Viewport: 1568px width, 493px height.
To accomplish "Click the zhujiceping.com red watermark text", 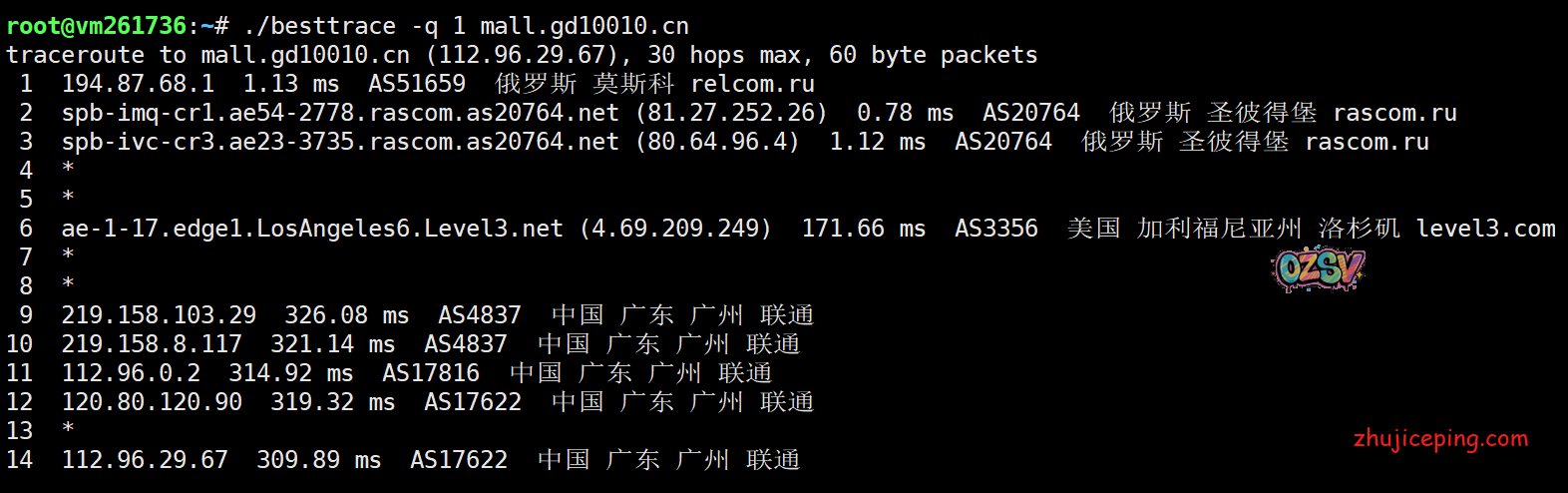I will (1440, 439).
